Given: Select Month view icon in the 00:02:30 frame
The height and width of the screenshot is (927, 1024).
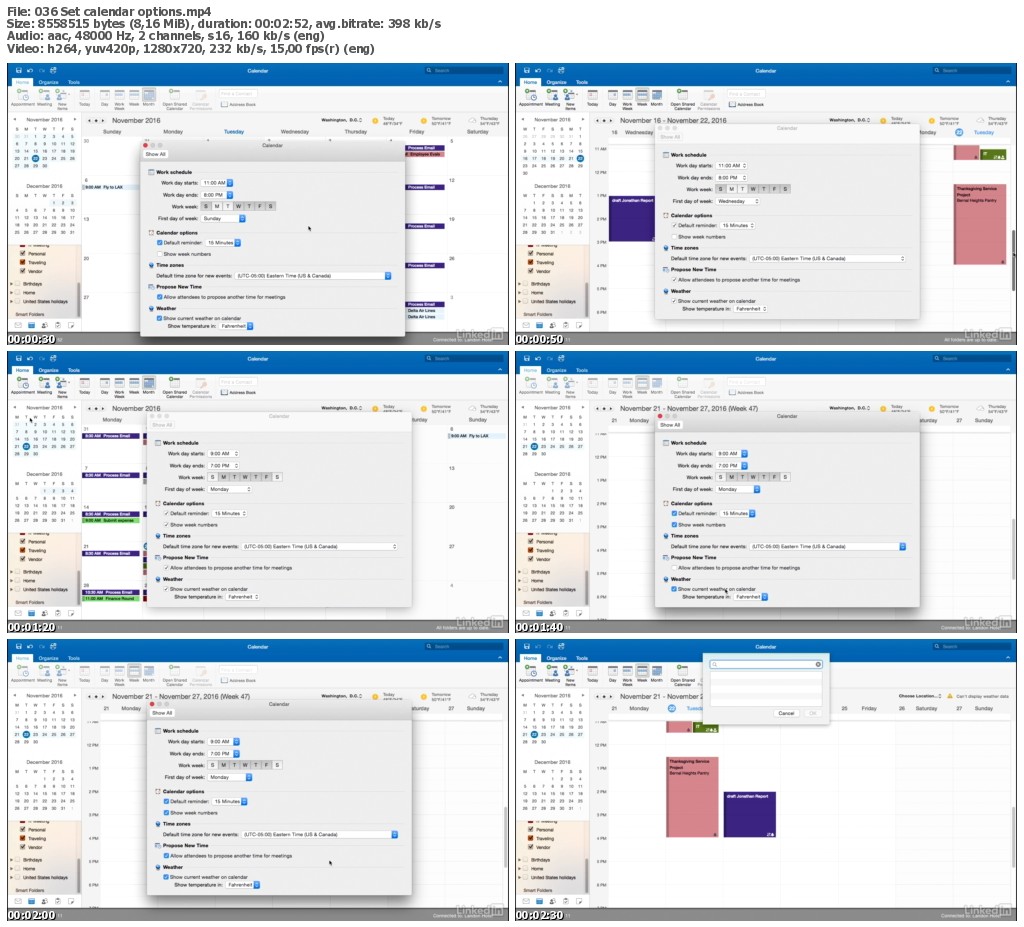Looking at the screenshot, I should [x=657, y=672].
